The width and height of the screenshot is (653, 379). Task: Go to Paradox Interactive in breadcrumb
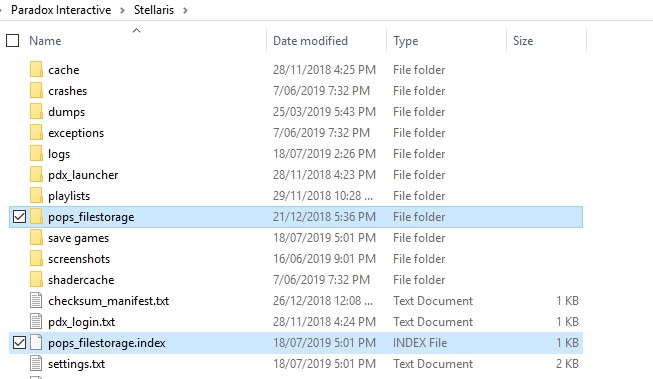61,10
